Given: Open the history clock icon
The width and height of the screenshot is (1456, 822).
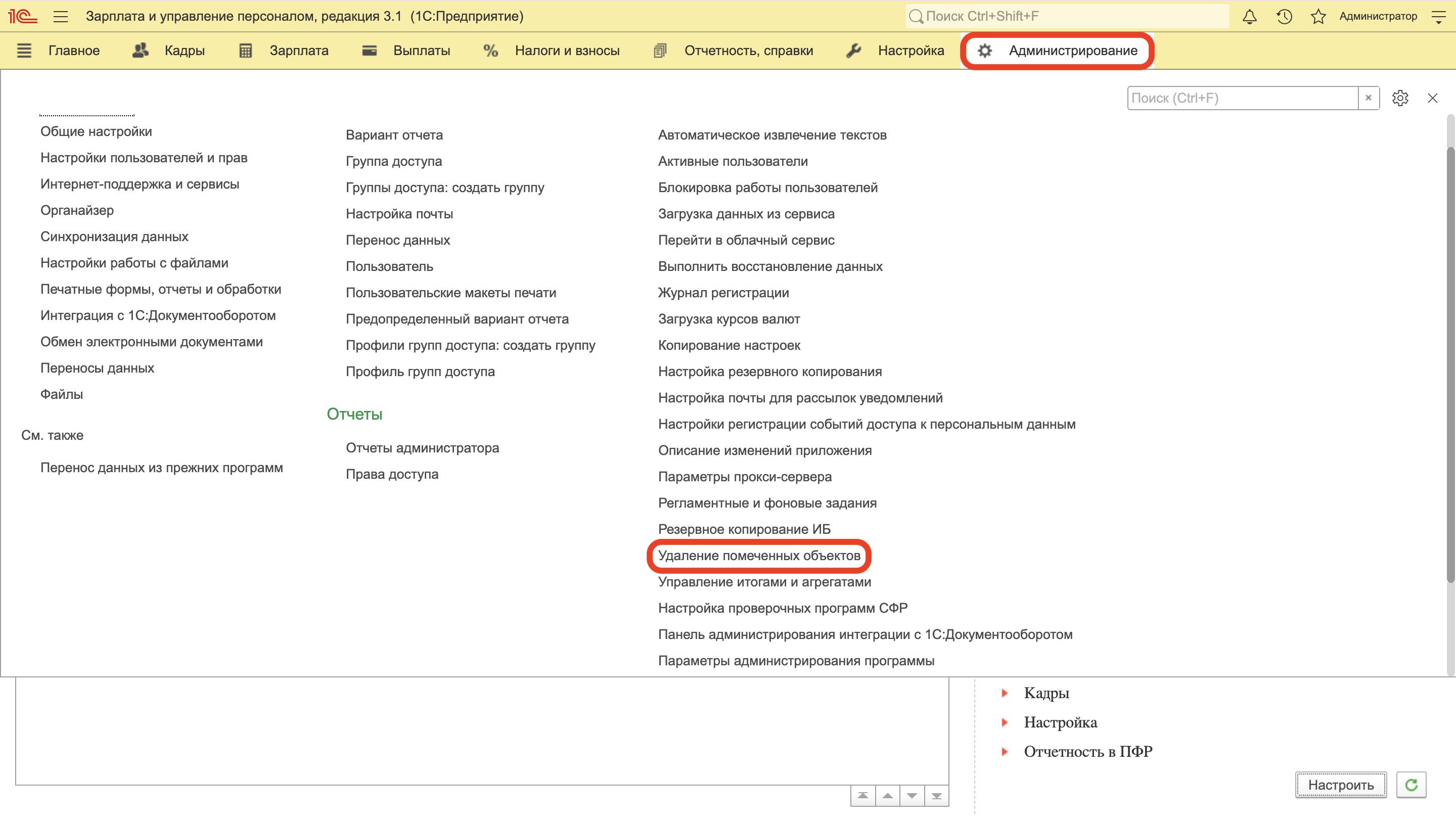Looking at the screenshot, I should 1284,16.
